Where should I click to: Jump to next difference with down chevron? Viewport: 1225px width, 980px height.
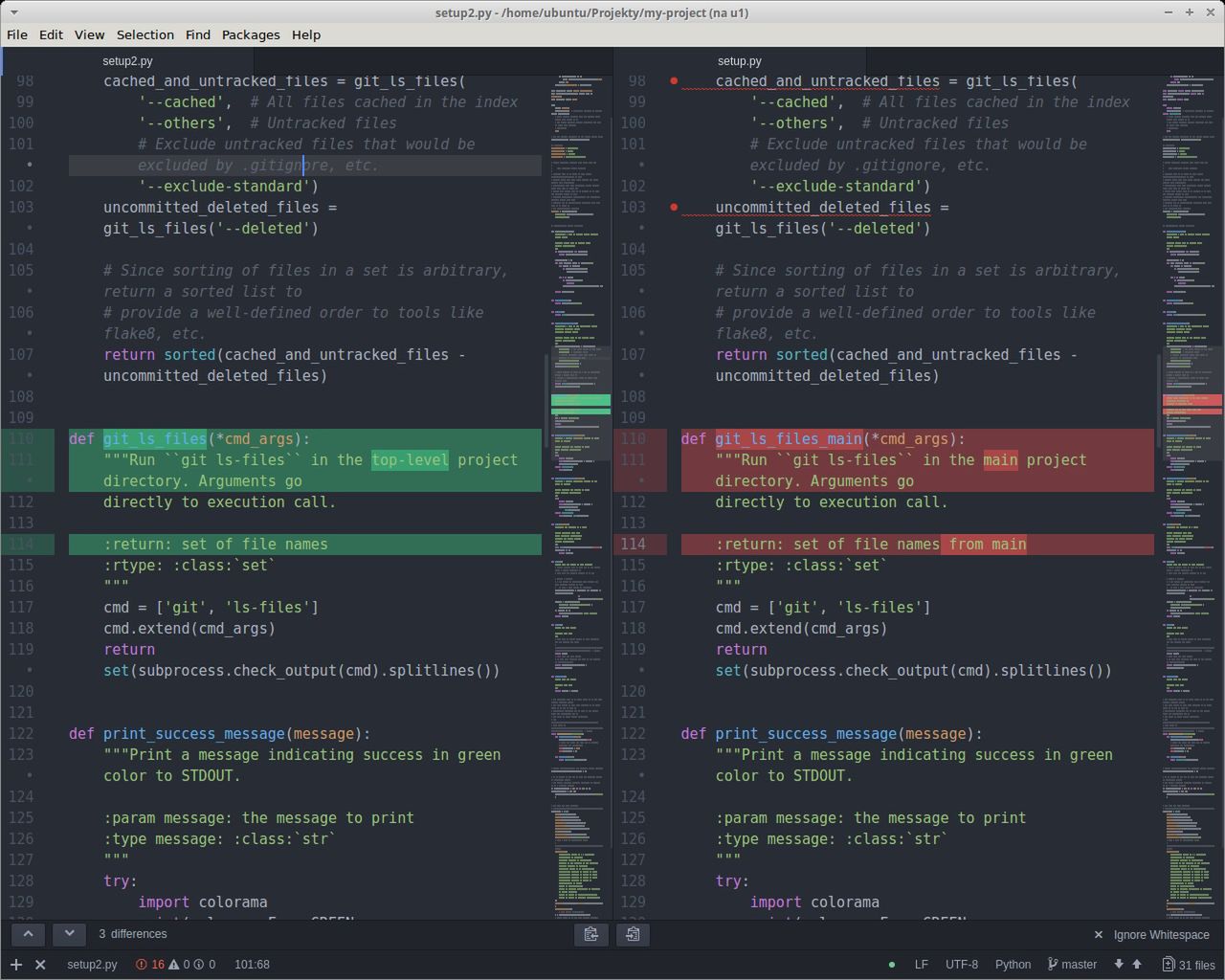point(69,934)
